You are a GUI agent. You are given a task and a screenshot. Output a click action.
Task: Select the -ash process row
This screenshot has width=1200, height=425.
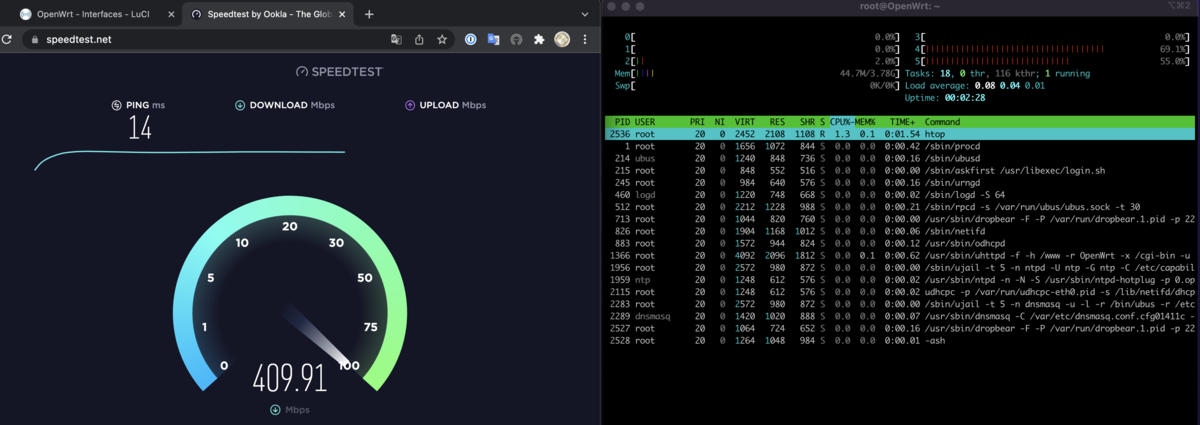(900, 341)
